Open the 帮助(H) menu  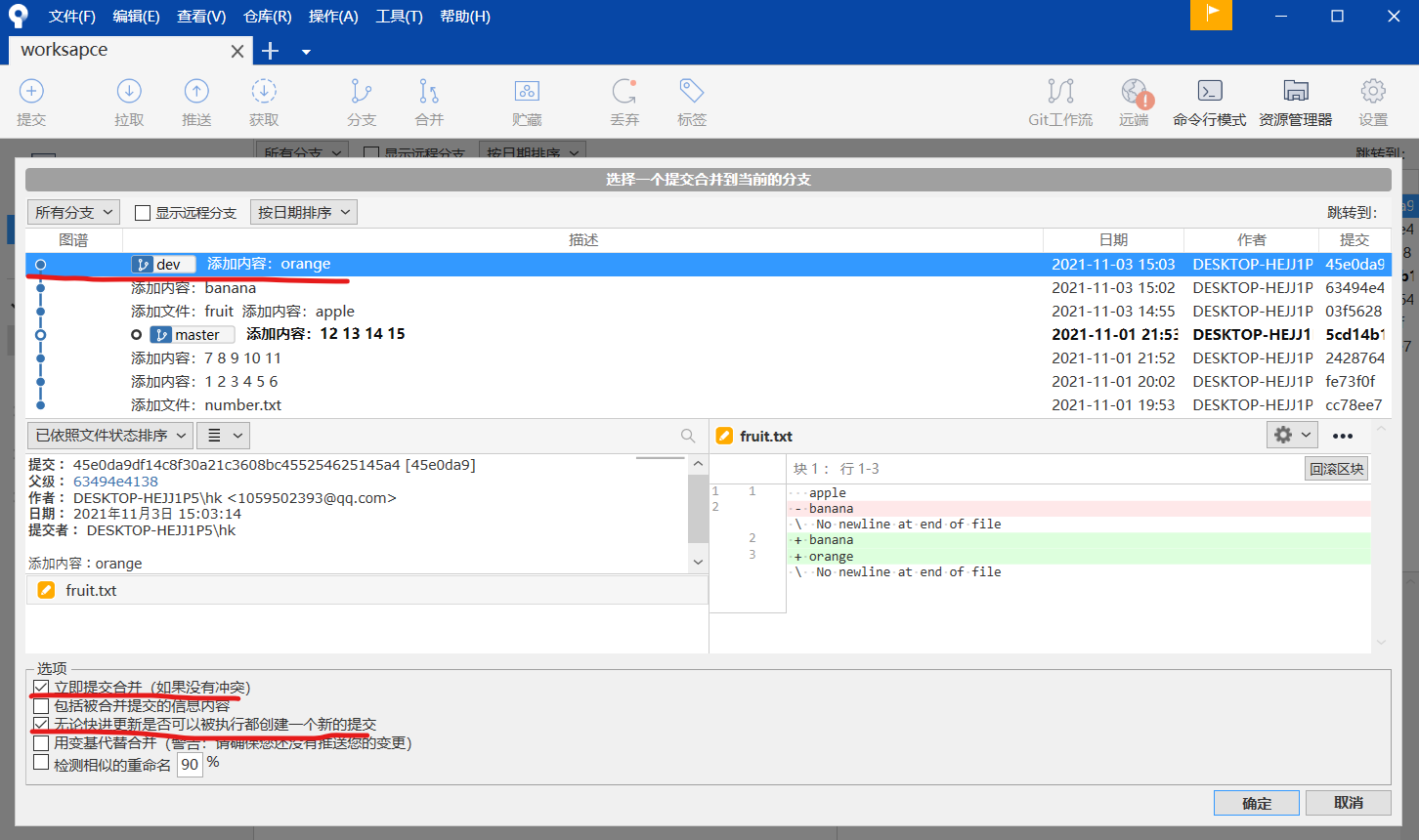click(x=465, y=17)
